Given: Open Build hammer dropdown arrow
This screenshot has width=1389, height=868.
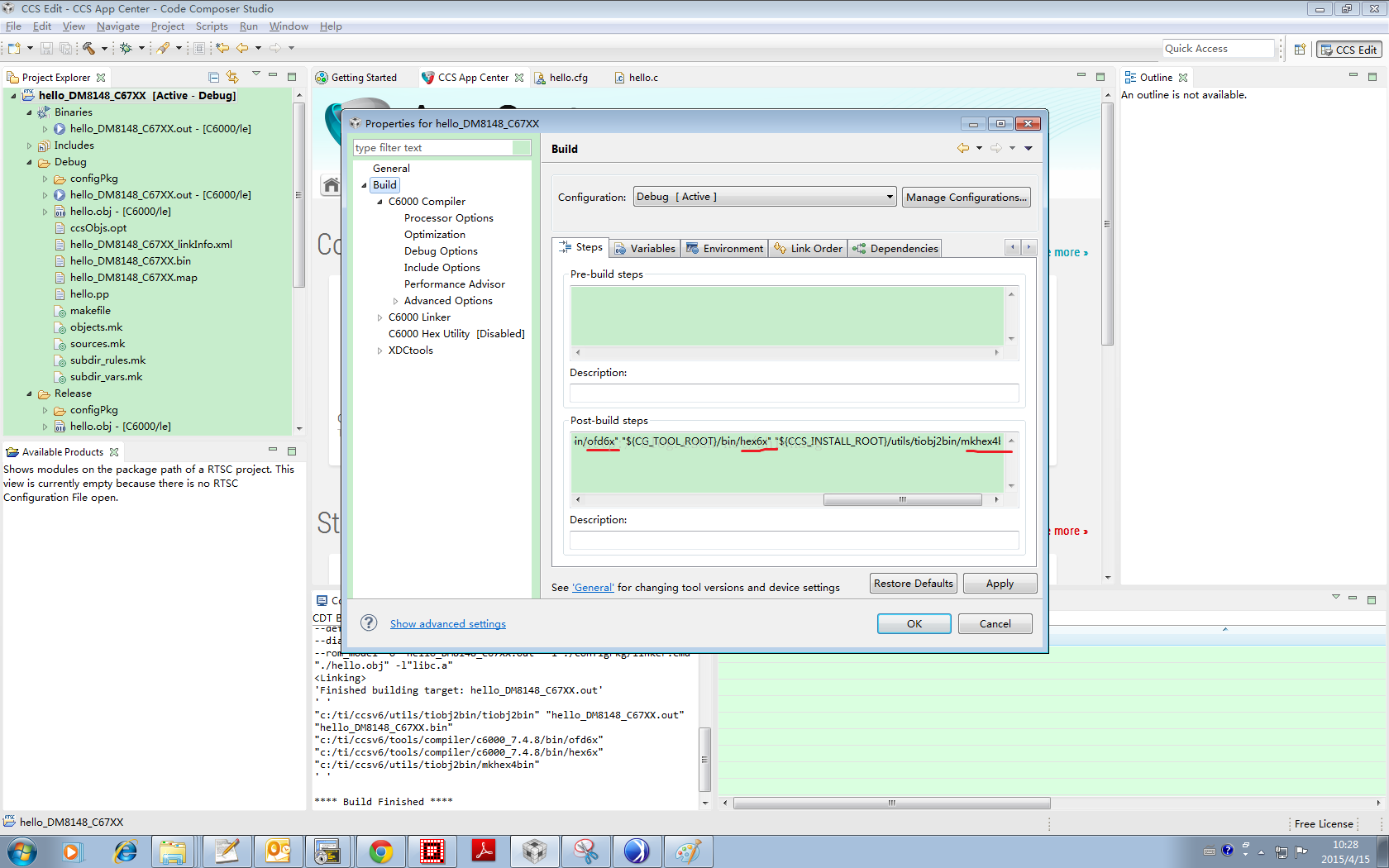Looking at the screenshot, I should [x=104, y=49].
